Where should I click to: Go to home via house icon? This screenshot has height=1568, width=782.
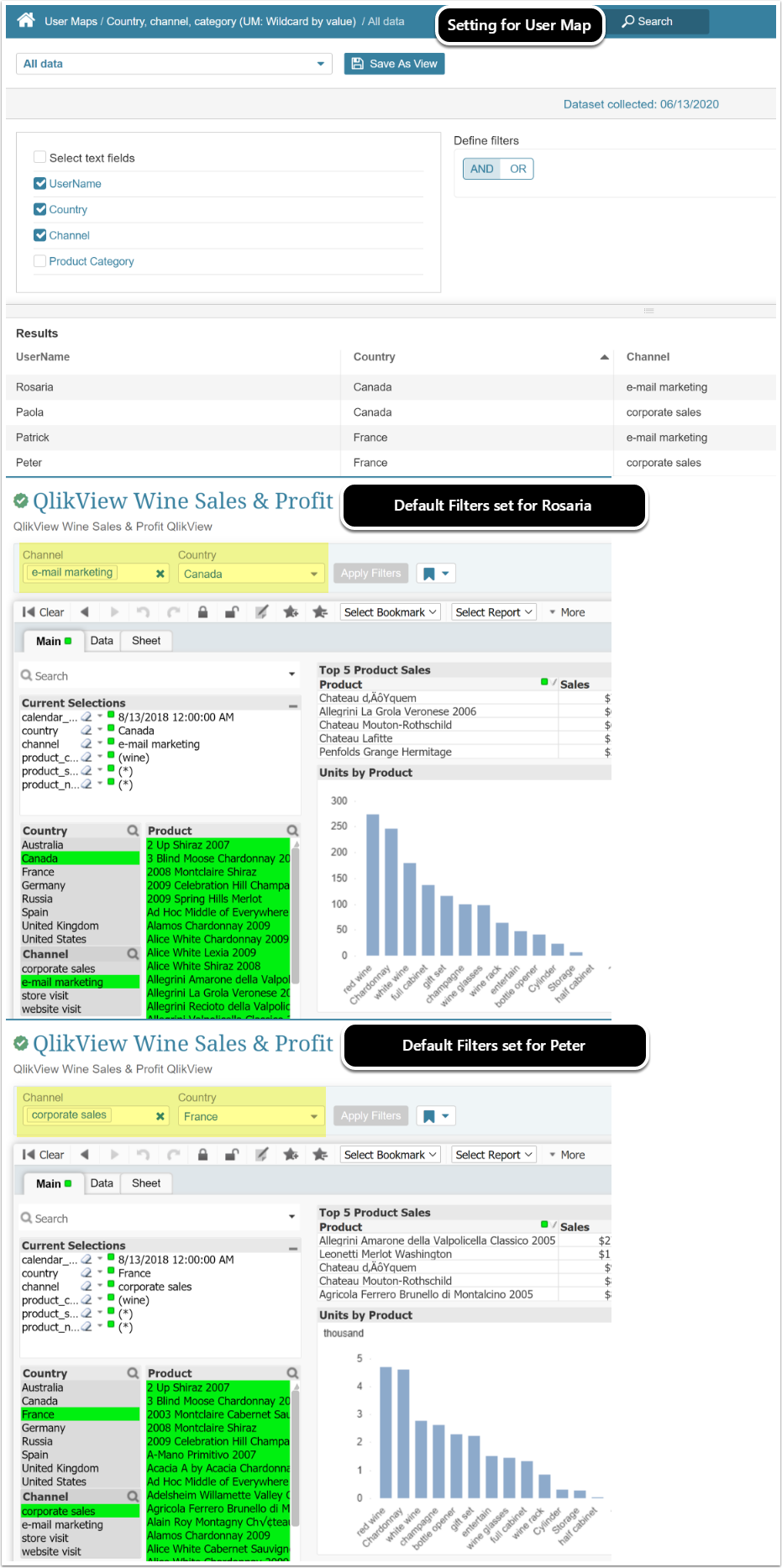[26, 20]
